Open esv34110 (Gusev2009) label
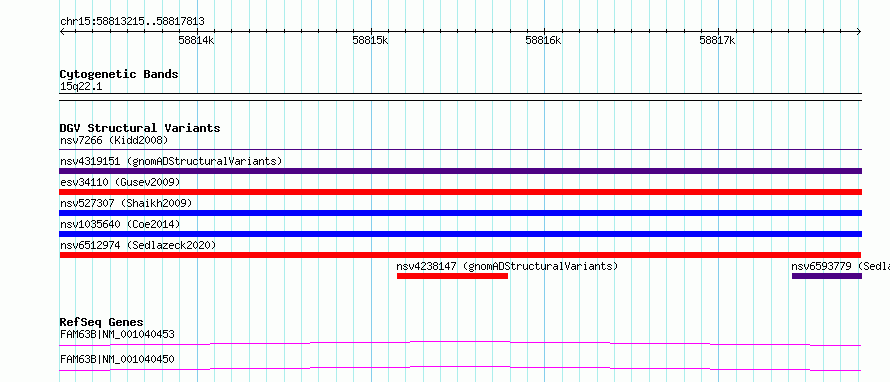The height and width of the screenshot is (382, 890). (120, 182)
